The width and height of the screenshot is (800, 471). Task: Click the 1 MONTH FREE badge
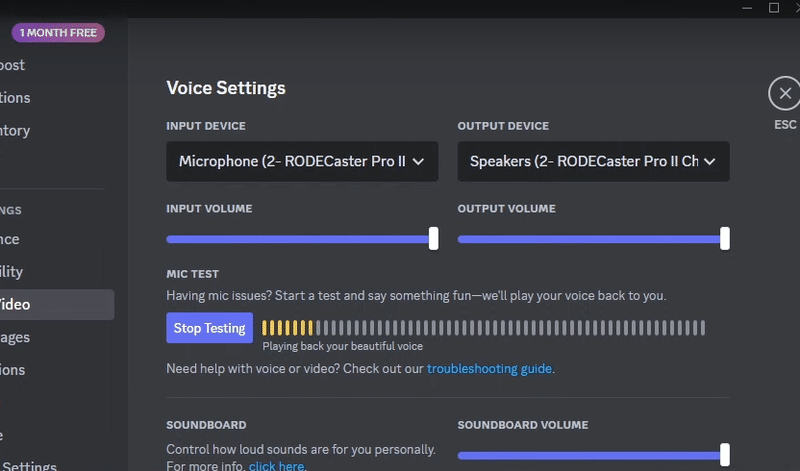[58, 33]
